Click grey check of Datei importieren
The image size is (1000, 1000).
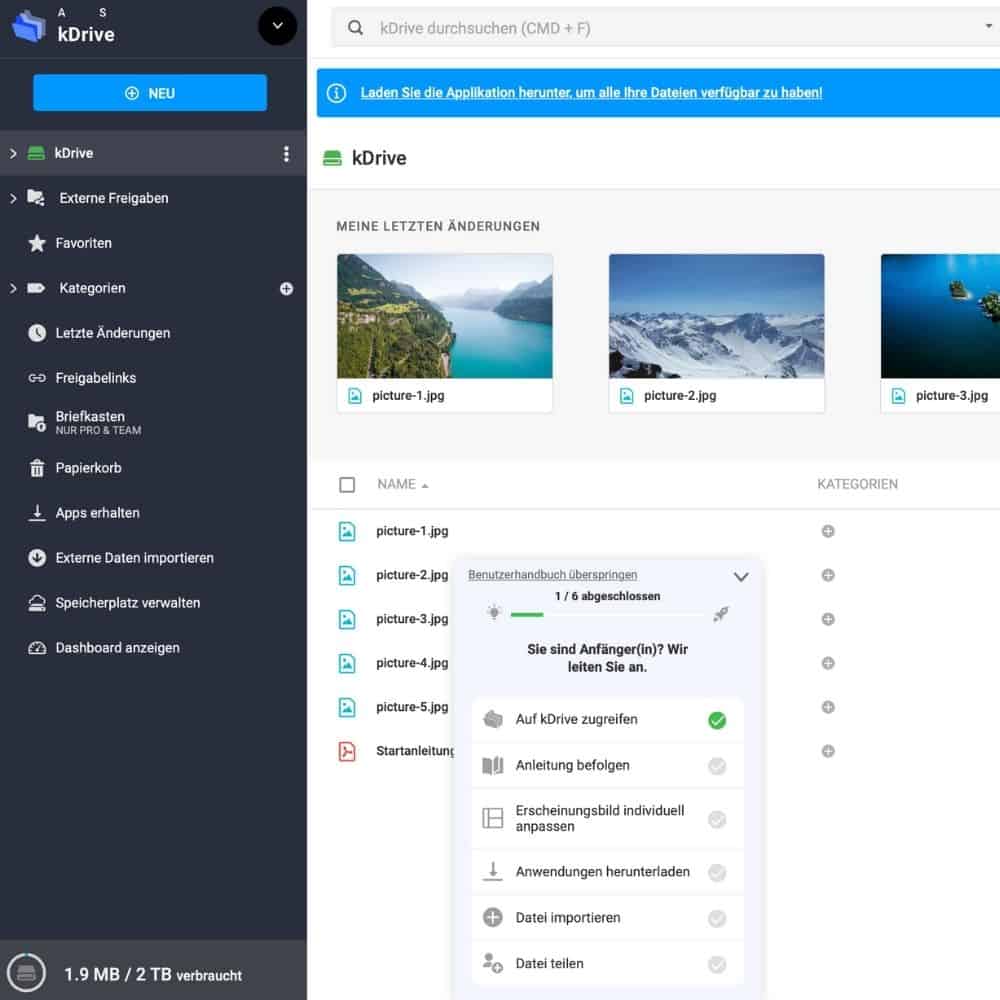point(717,918)
